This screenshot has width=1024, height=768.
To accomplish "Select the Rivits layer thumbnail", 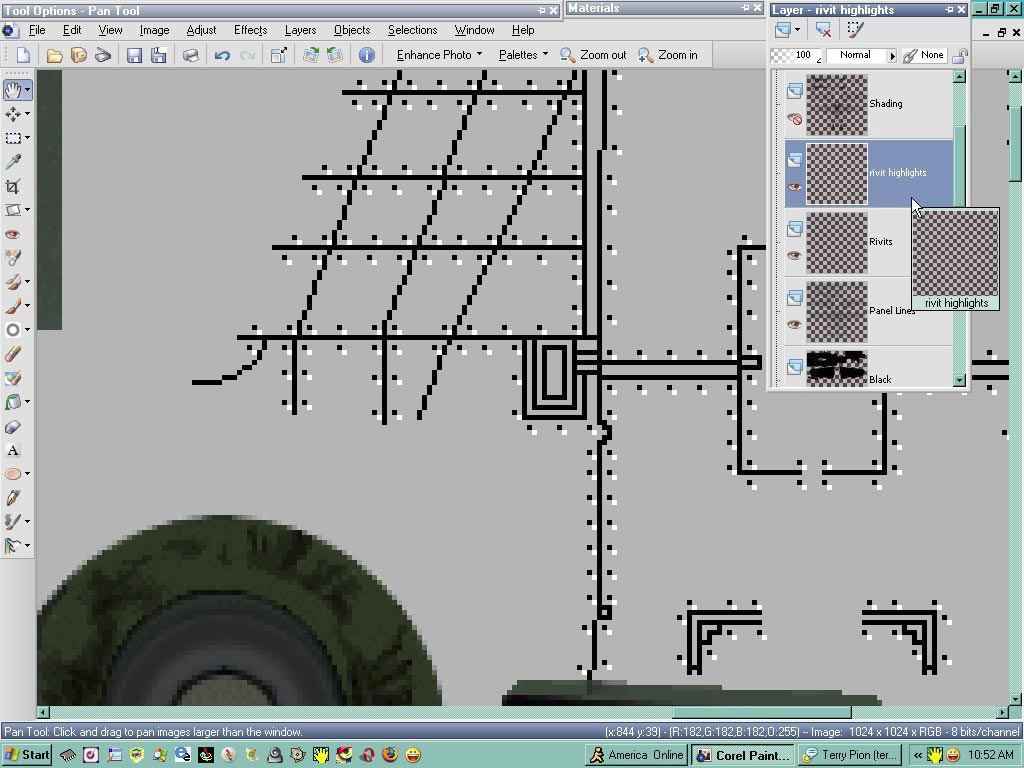I will 837,242.
